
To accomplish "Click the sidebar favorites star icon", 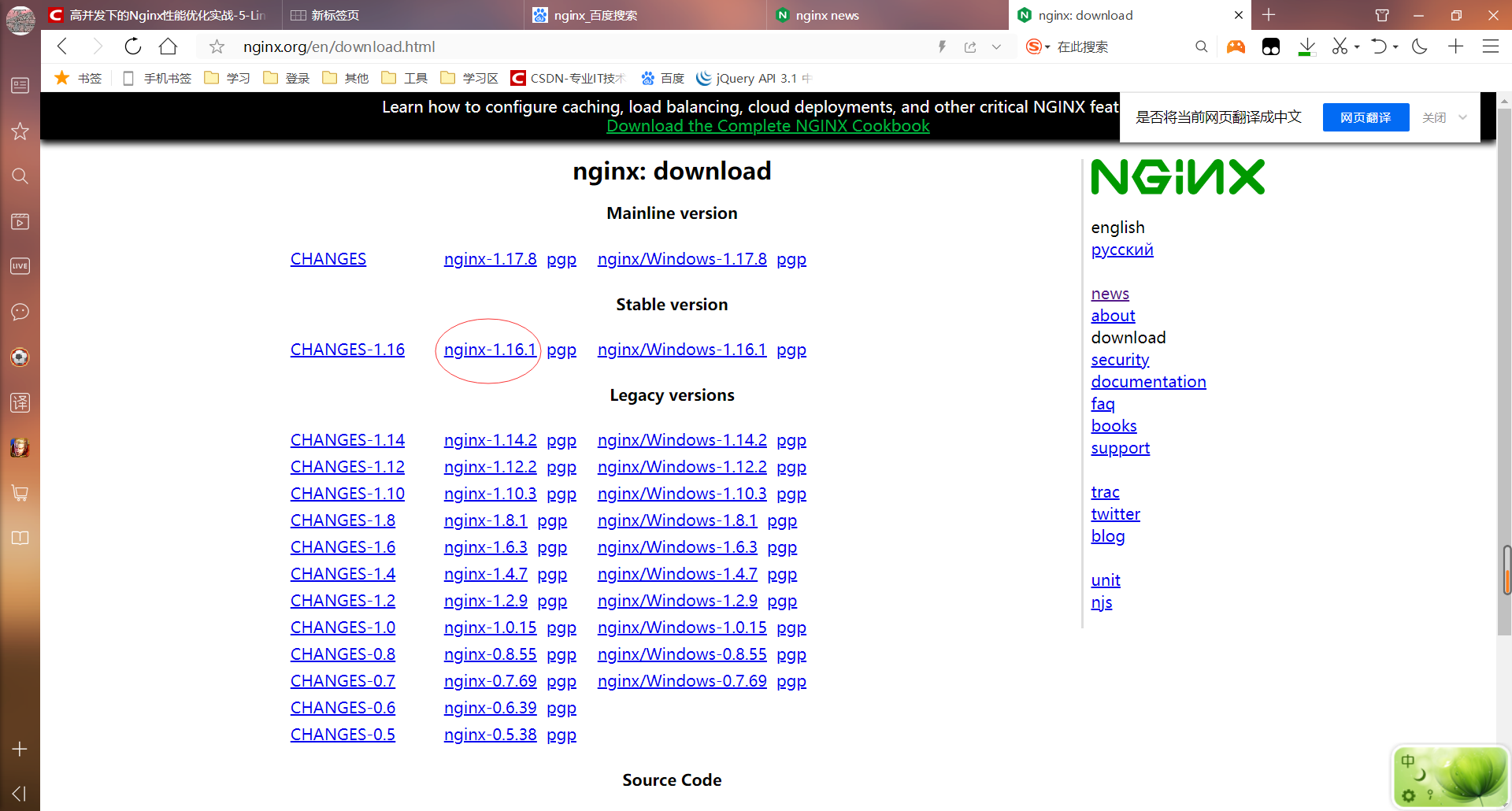I will (x=20, y=131).
